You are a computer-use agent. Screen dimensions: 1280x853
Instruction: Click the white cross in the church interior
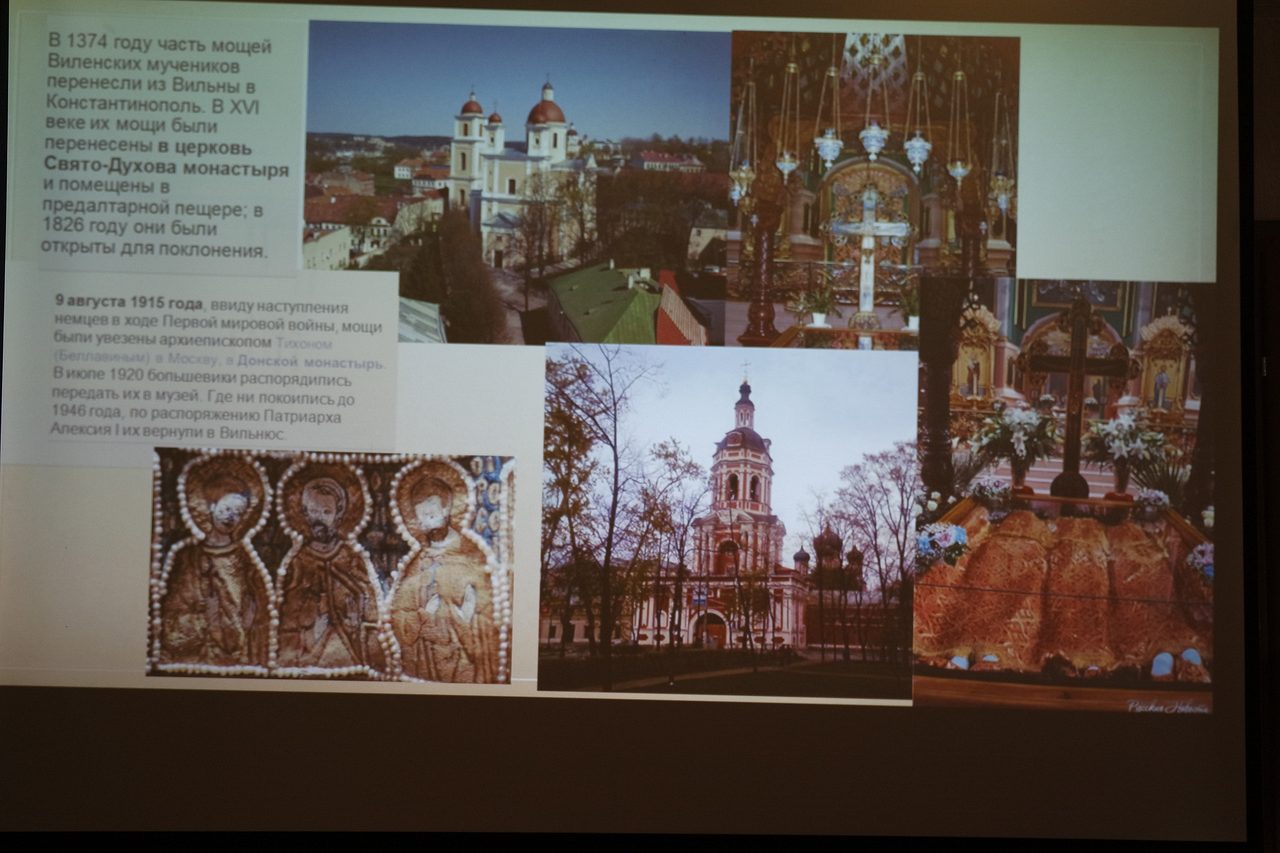(869, 240)
